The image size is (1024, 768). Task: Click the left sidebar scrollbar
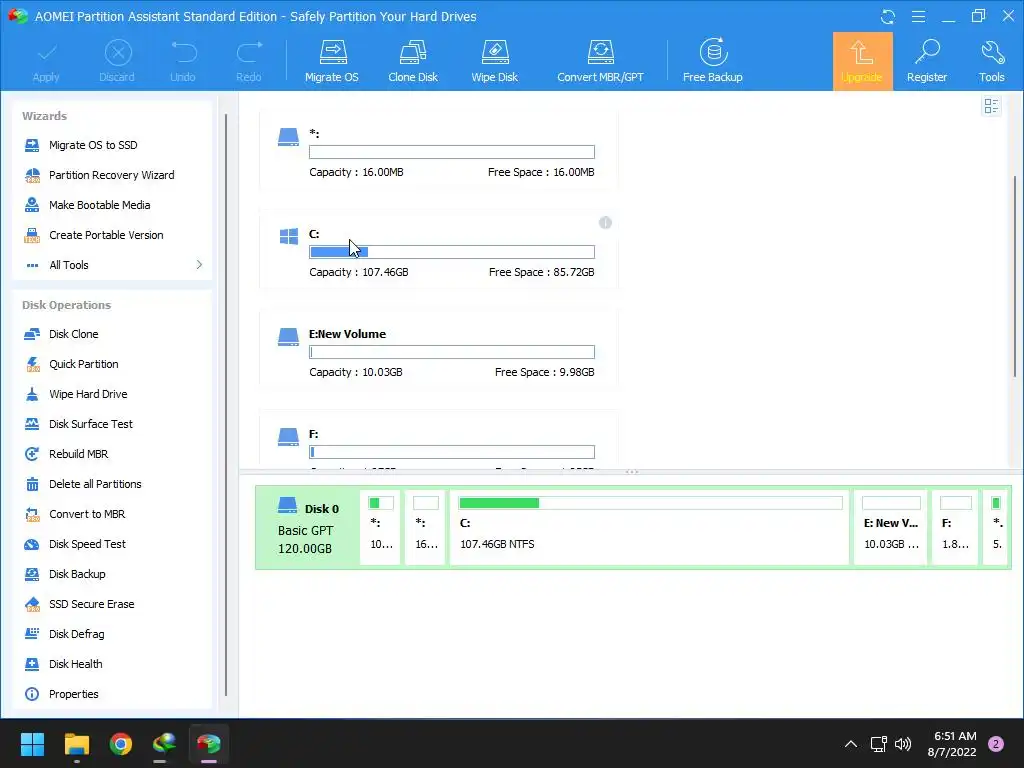(x=226, y=405)
